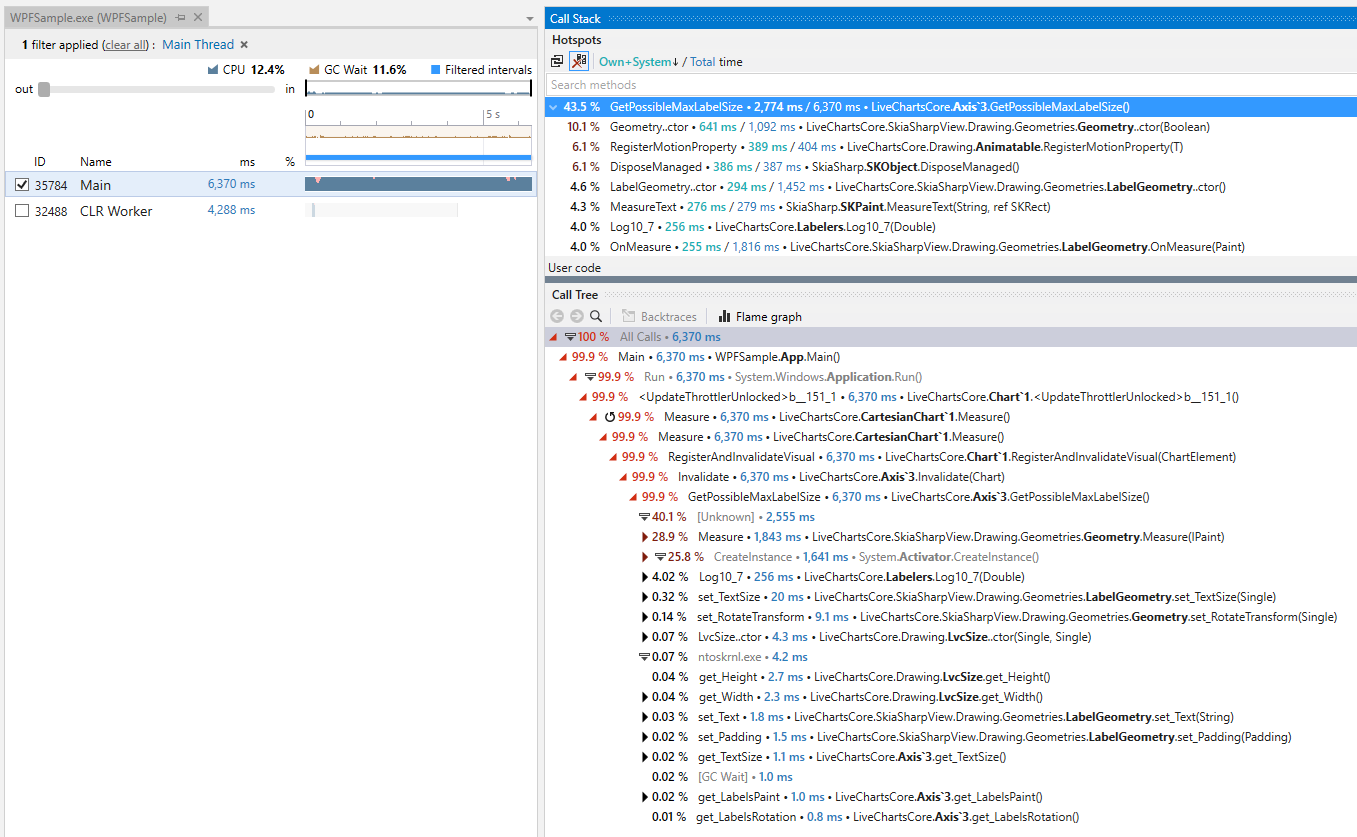Close the WPFSample.exe tab

coord(198,18)
